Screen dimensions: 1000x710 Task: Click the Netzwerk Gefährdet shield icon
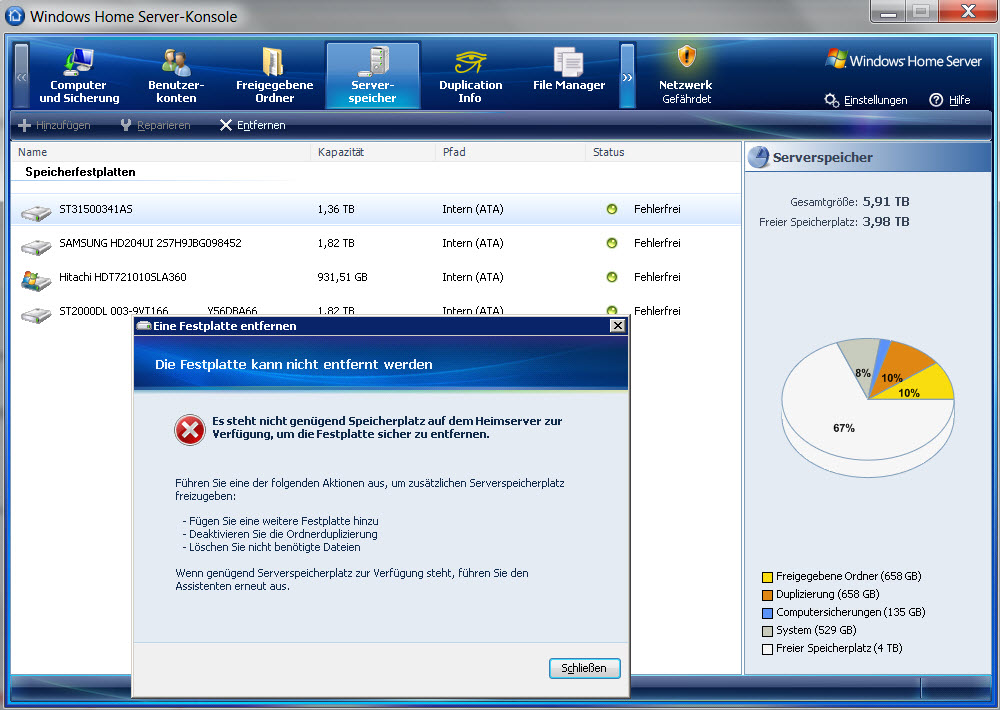pos(686,57)
